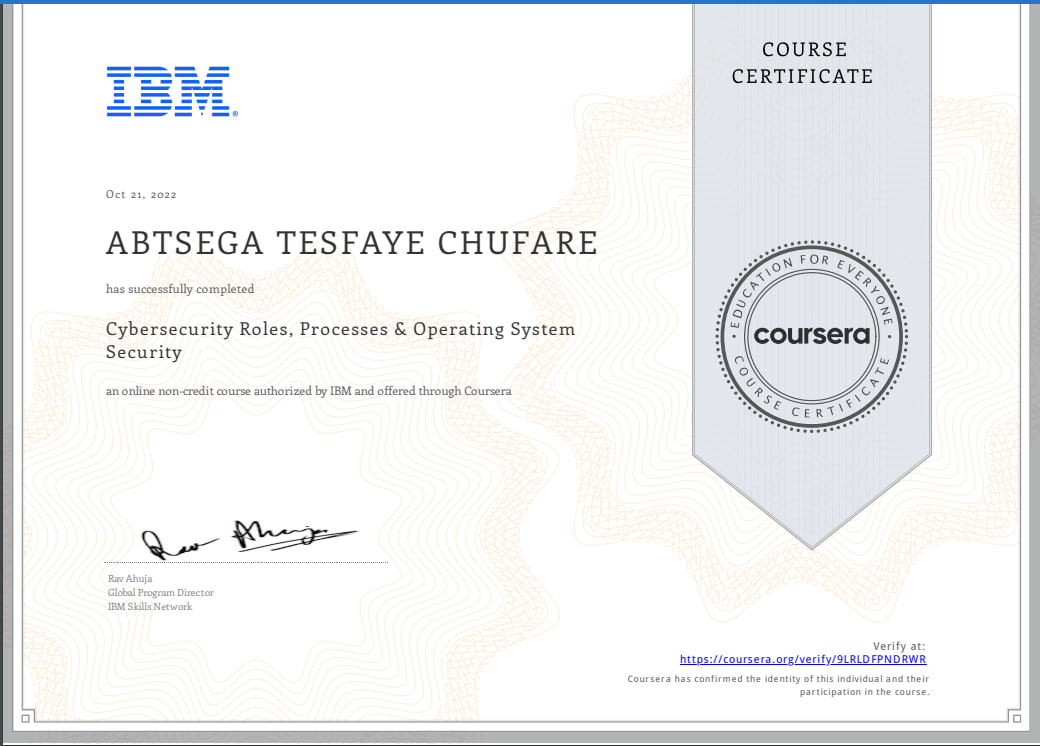Screen dimensions: 1040x746
Task: Click the date text "Oct 21, 2022"
Action: coord(141,194)
